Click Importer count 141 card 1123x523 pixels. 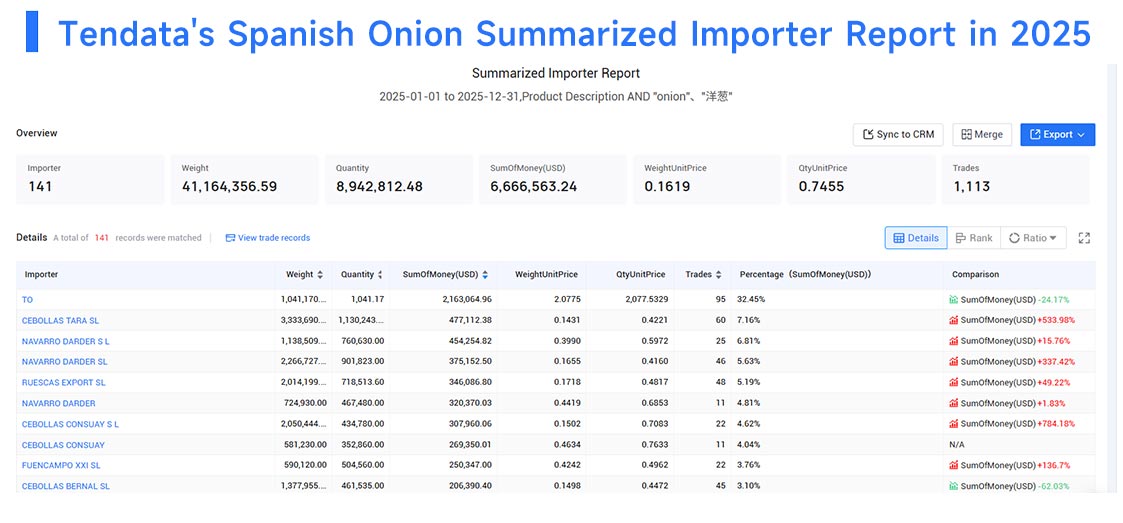[90, 179]
